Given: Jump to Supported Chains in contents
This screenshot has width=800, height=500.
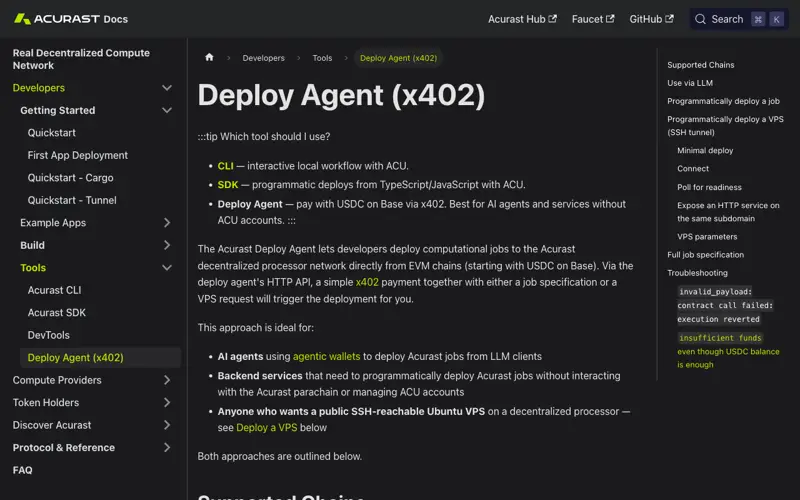Looking at the screenshot, I should pyautogui.click(x=701, y=65).
